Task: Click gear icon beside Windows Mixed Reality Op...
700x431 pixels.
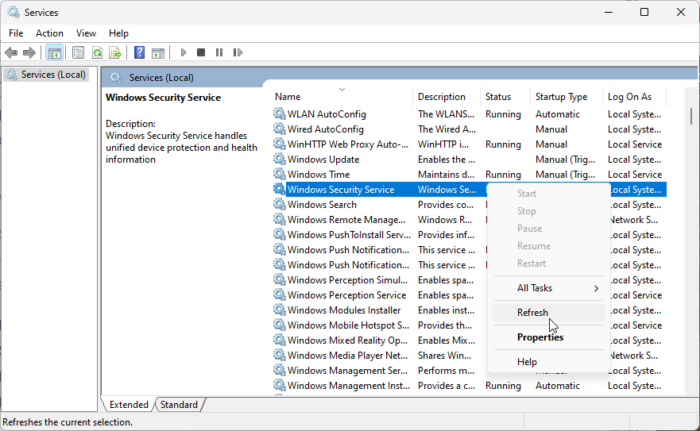Action: click(279, 340)
